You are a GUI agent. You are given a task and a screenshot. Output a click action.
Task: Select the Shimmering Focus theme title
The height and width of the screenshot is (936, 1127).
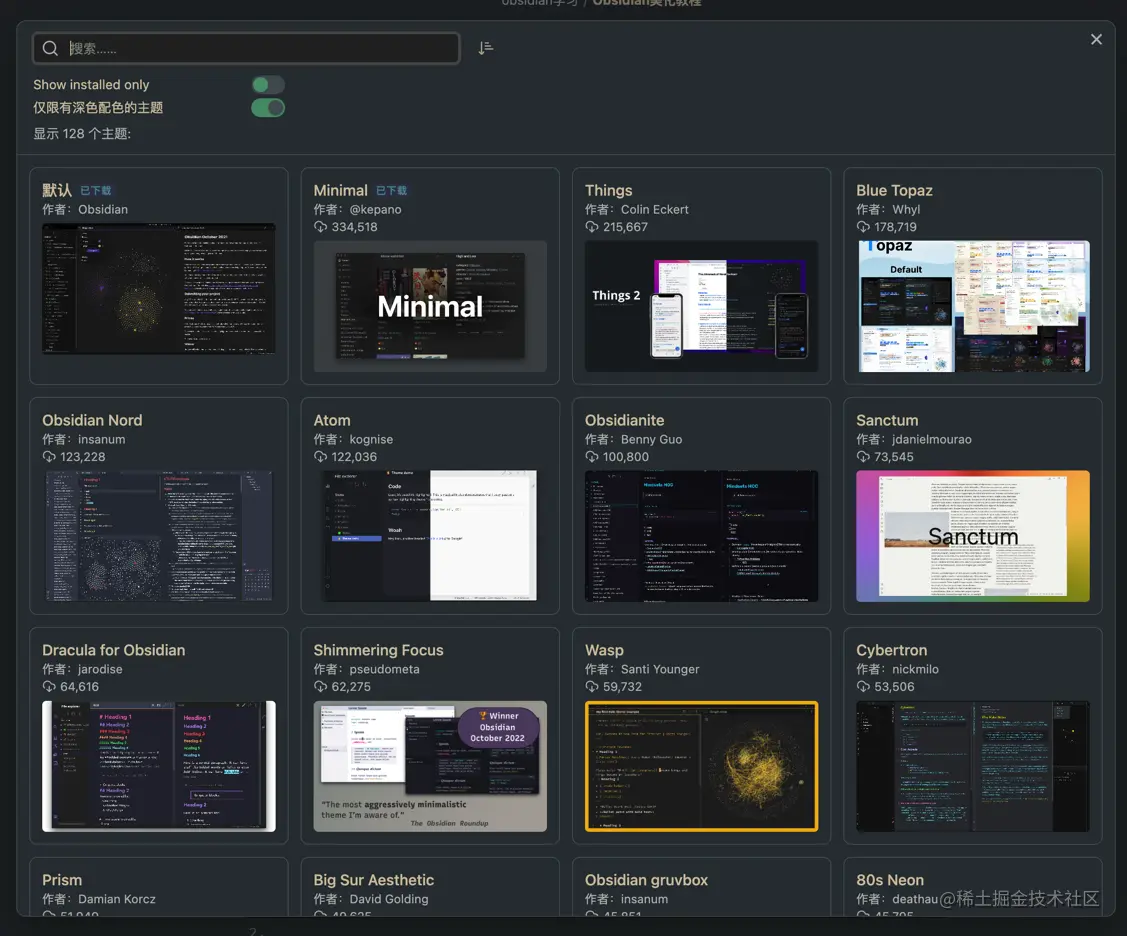pyautogui.click(x=379, y=651)
